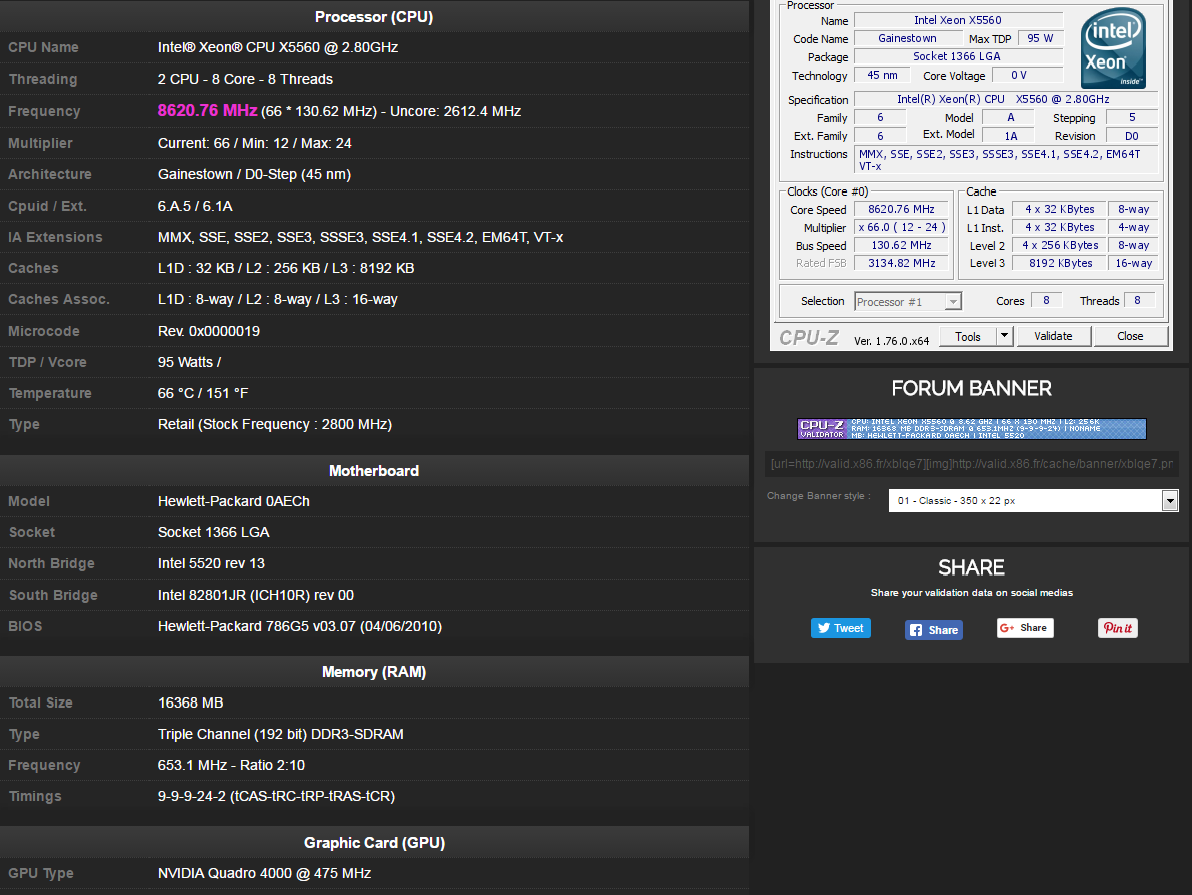Open the Processor #1 selection combo box
This screenshot has height=895, width=1192.
[x=908, y=301]
